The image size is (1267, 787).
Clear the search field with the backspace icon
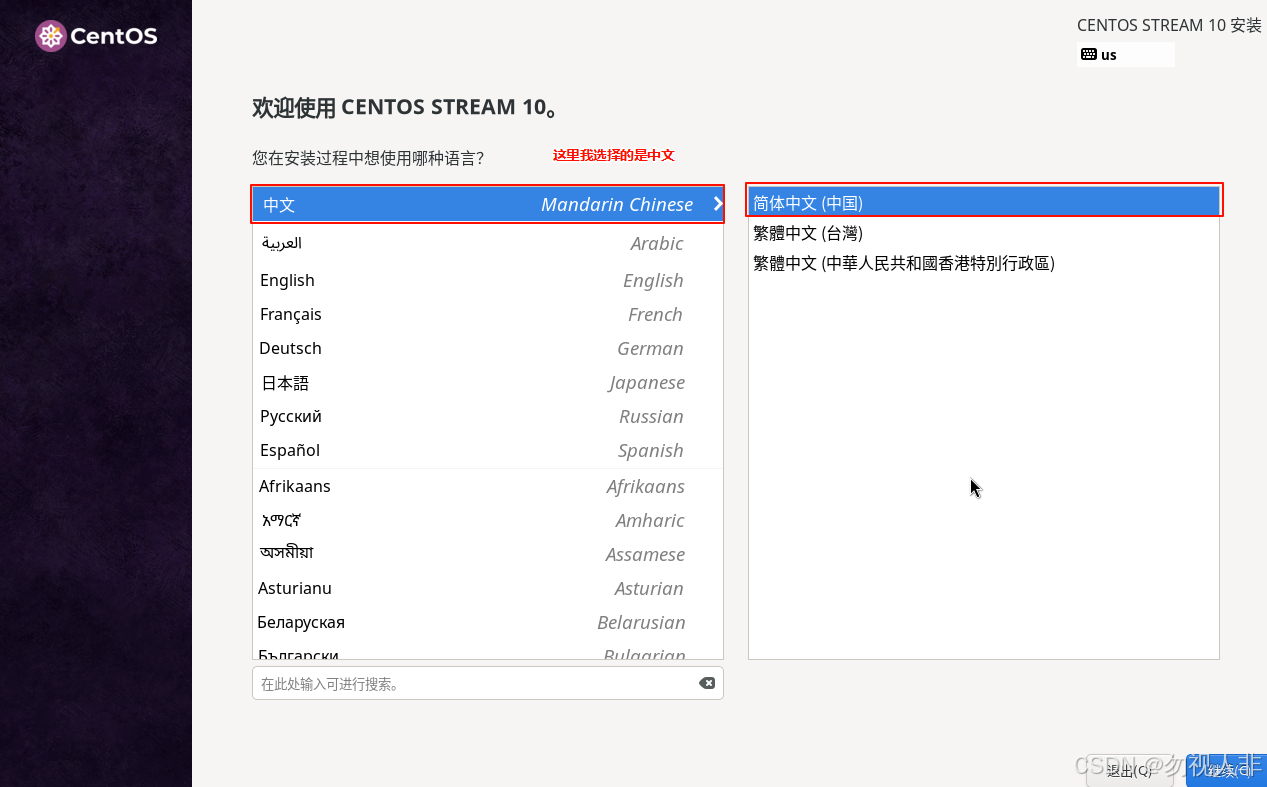[707, 683]
